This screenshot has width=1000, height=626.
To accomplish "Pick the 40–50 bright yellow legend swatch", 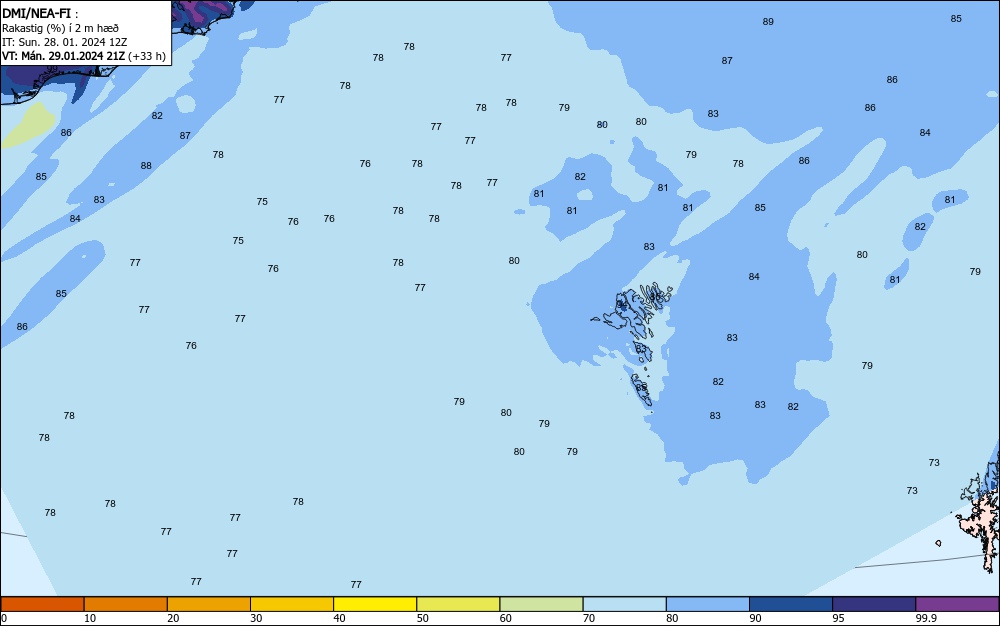I will point(375,604).
